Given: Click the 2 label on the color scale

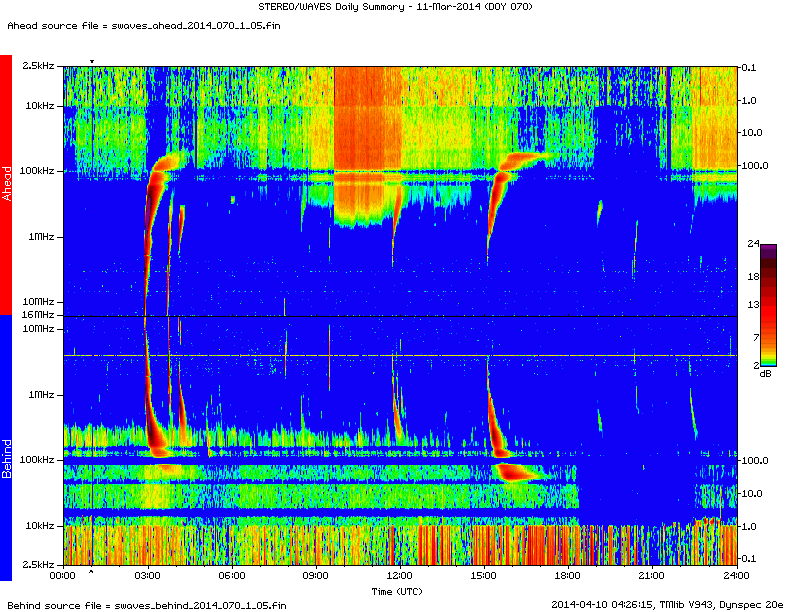Looking at the screenshot, I should click(756, 365).
